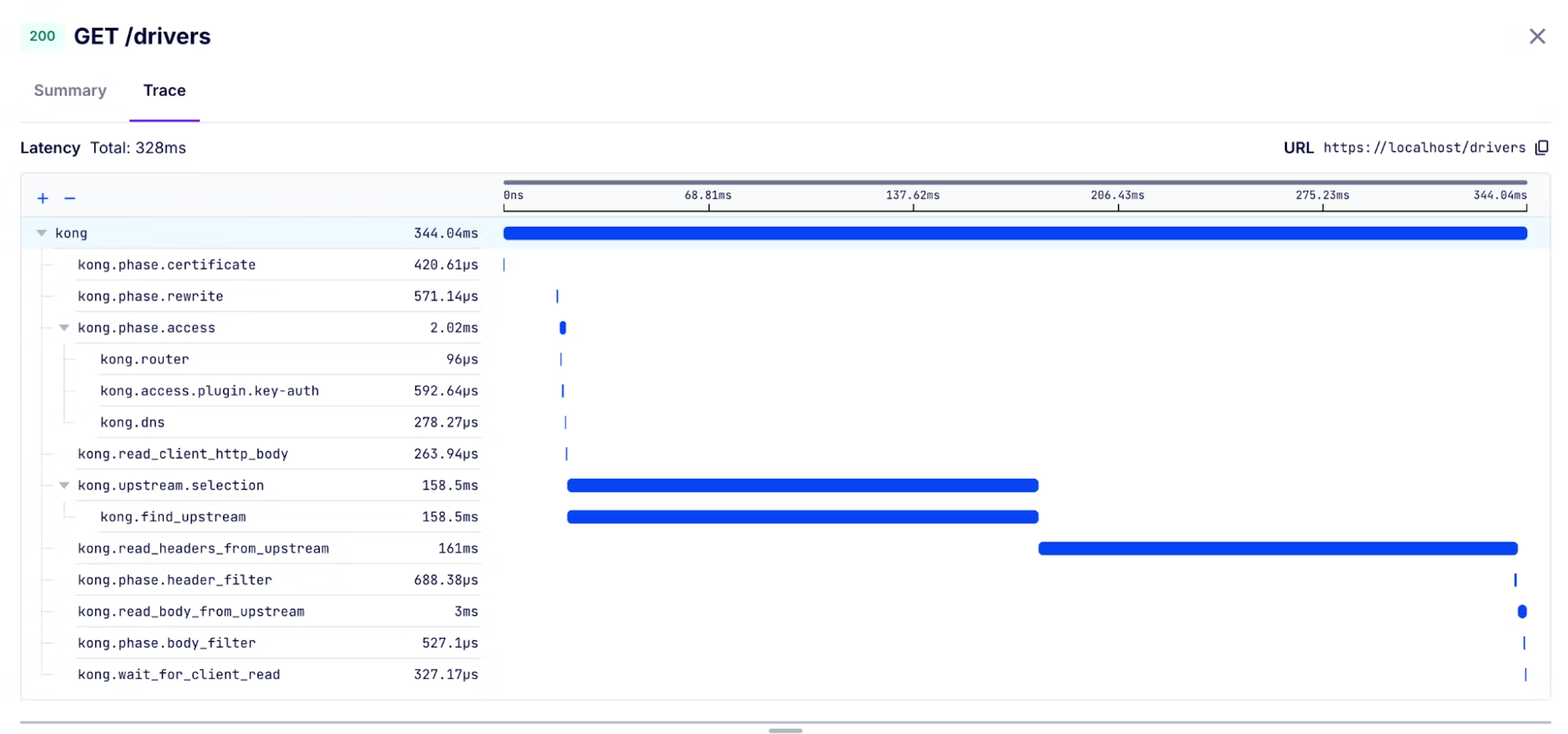Collapse kong.upstream.selection span

coord(64,485)
